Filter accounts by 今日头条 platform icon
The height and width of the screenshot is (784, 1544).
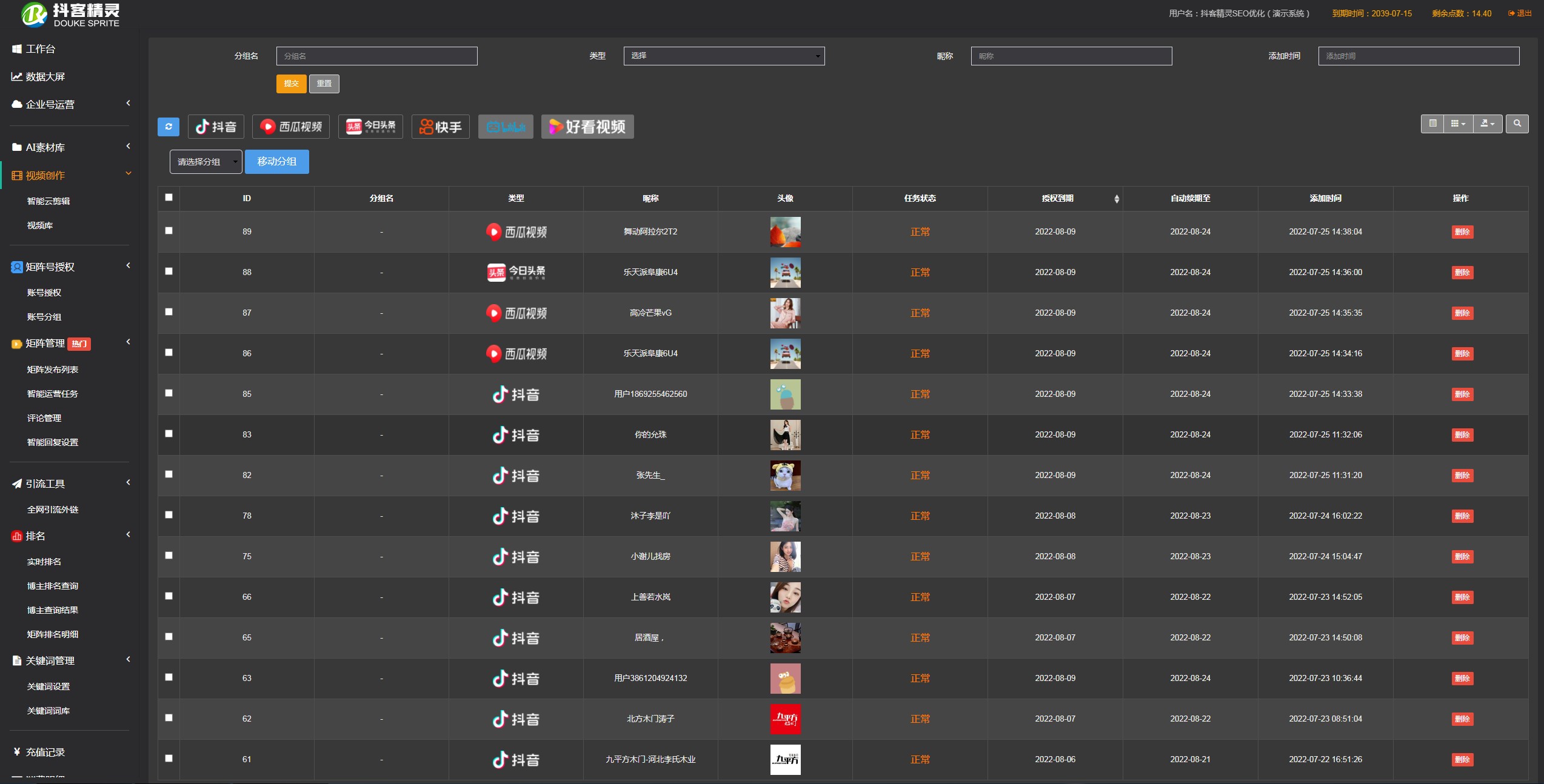pos(370,127)
